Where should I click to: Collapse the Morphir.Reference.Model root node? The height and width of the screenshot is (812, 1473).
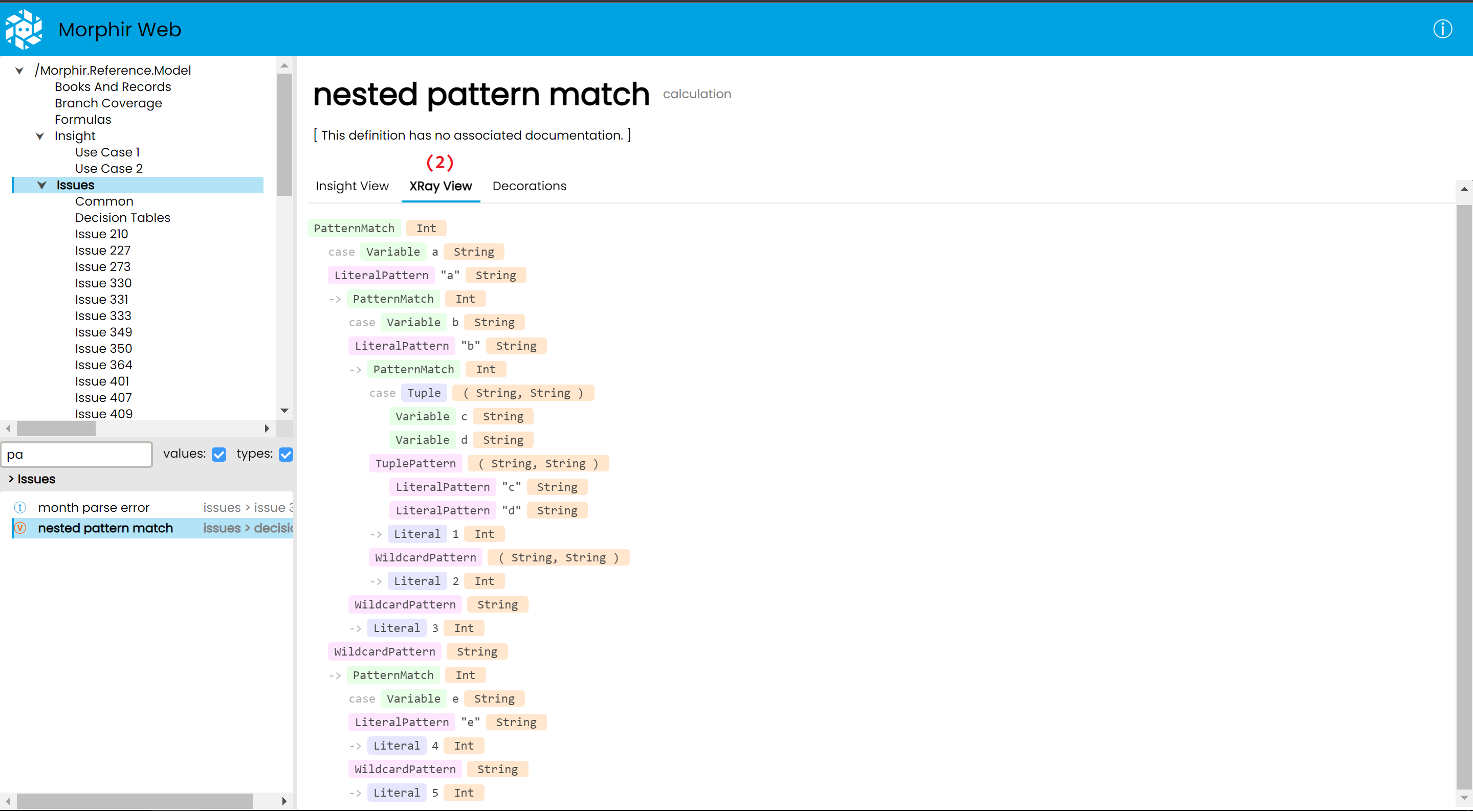[x=19, y=71]
